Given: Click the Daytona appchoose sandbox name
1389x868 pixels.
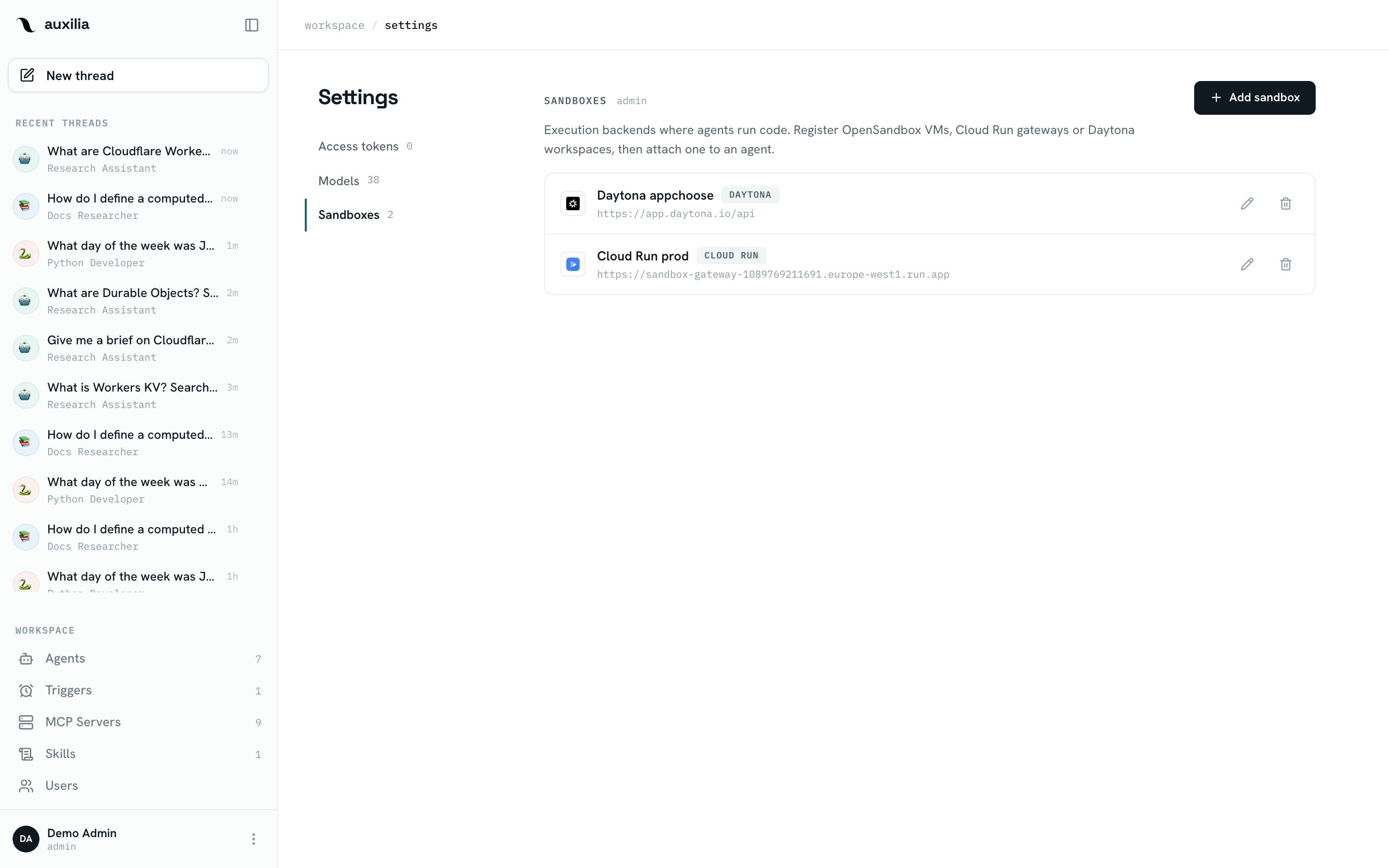Looking at the screenshot, I should [655, 195].
